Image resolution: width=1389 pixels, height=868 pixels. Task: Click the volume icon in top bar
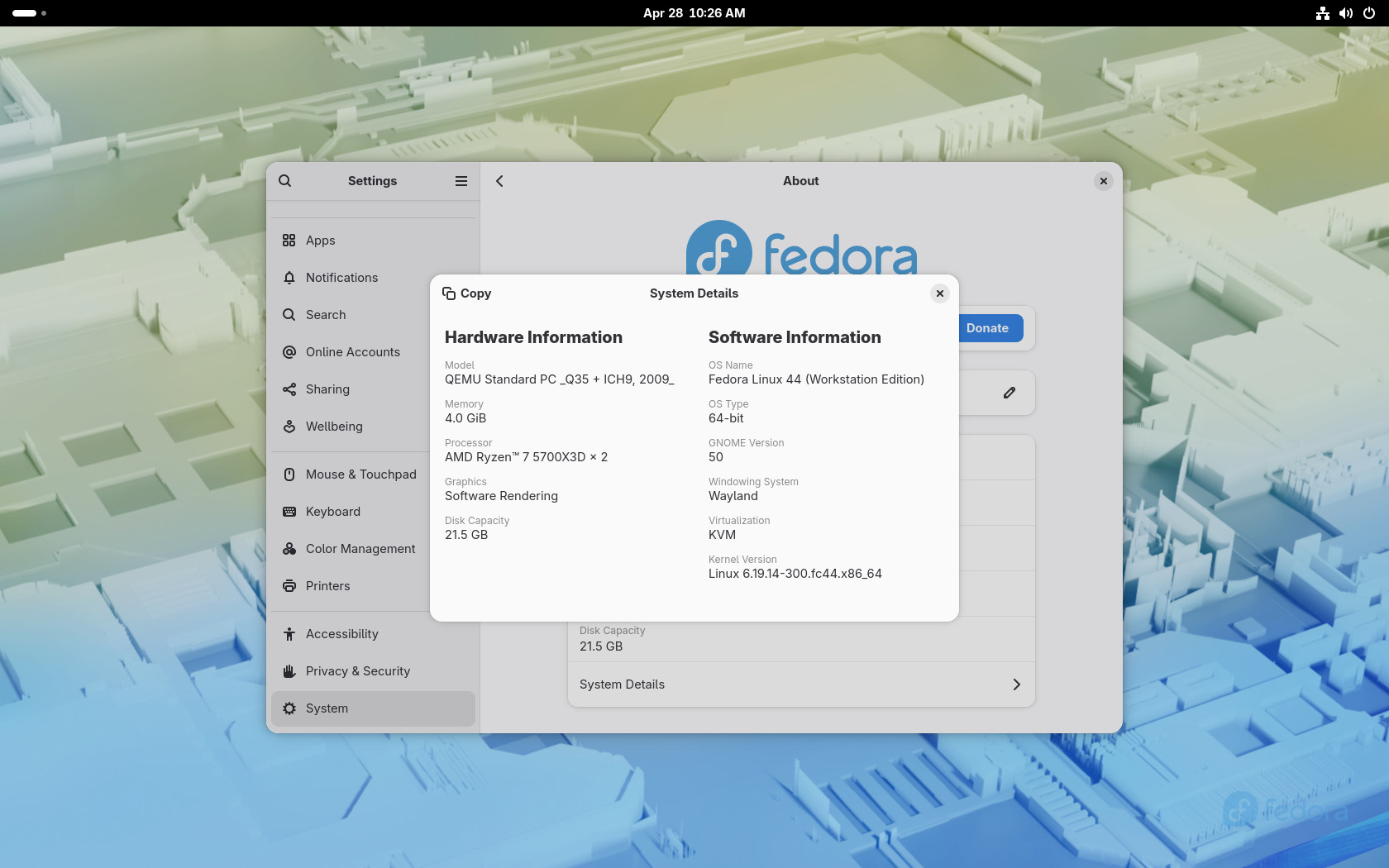click(1346, 13)
